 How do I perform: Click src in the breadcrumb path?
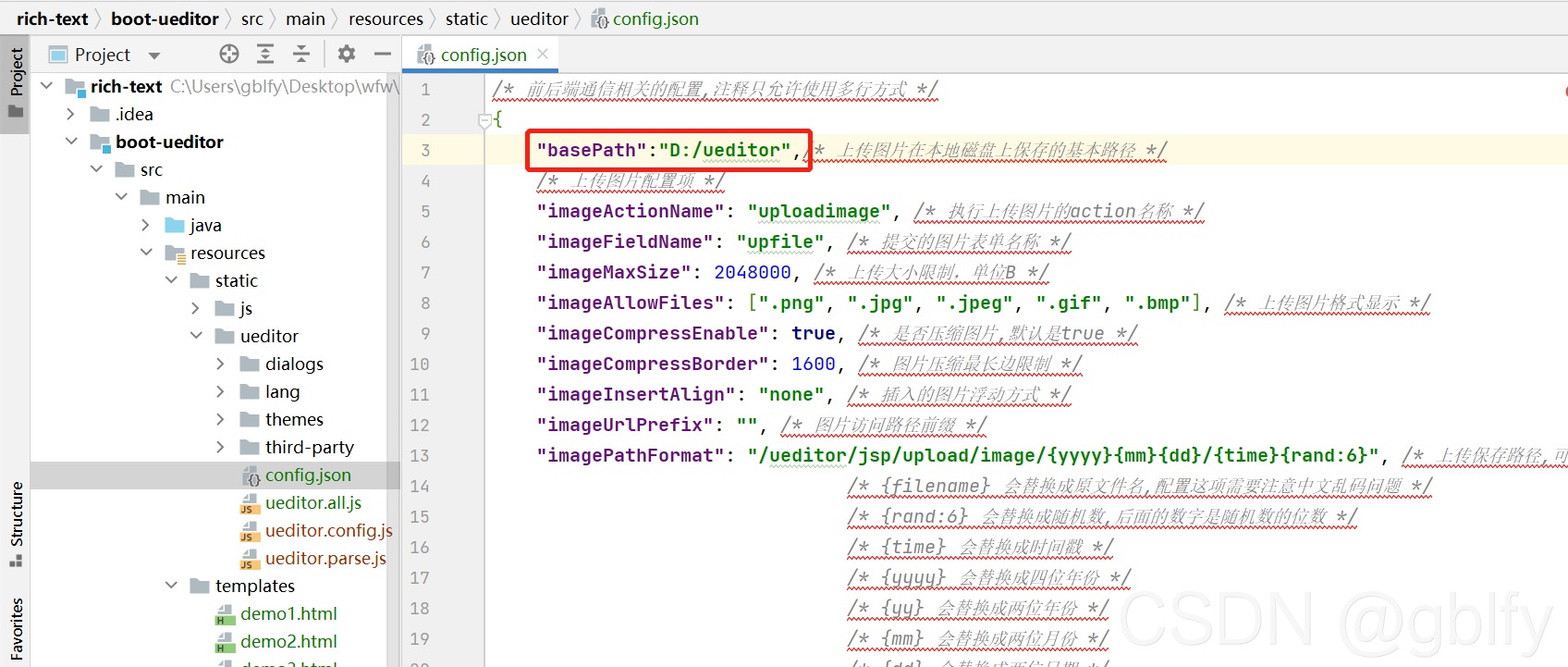tap(252, 19)
